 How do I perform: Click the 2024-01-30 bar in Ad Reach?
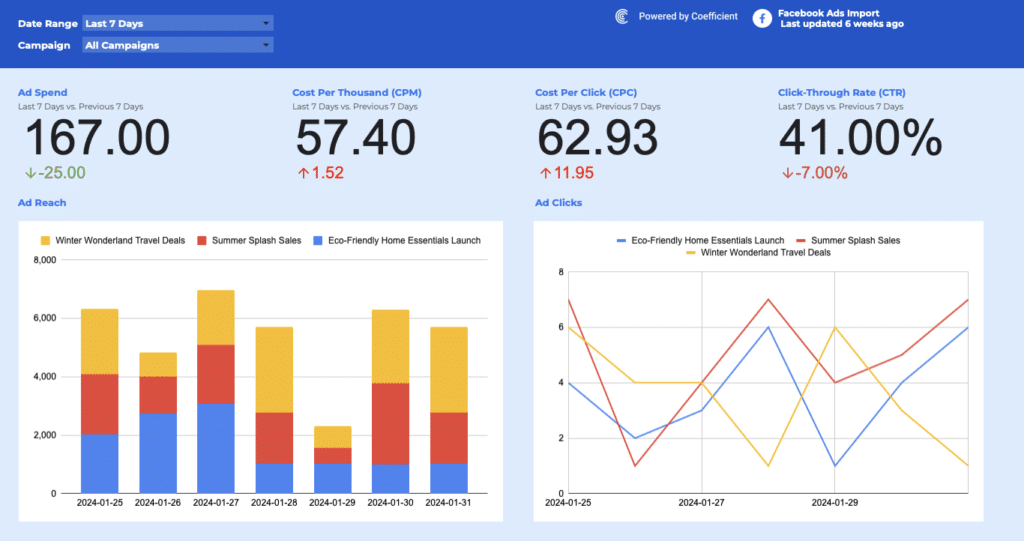coord(391,401)
